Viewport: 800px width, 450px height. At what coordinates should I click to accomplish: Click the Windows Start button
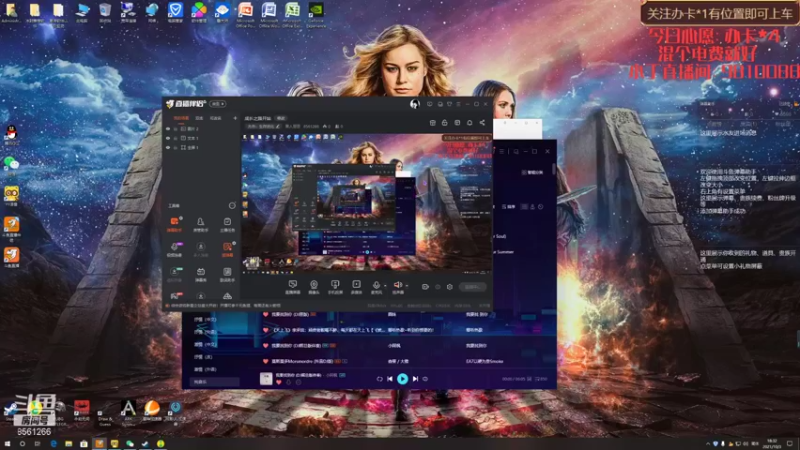pyautogui.click(x=7, y=444)
